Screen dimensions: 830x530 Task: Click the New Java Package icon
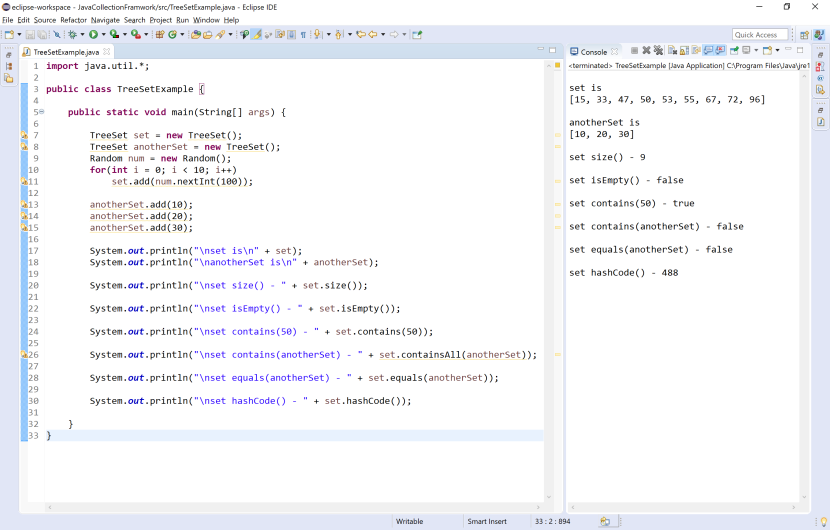pyautogui.click(x=159, y=34)
